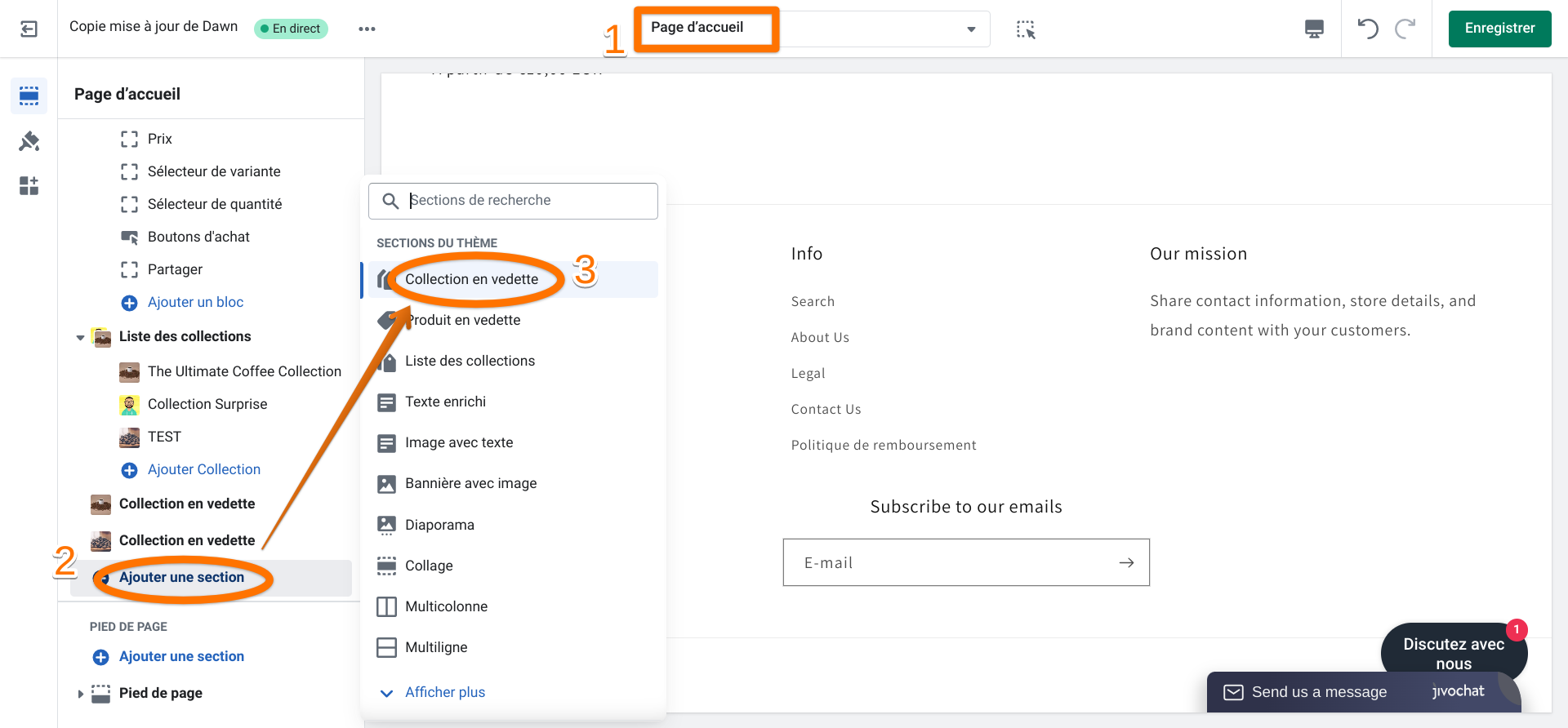The image size is (1568, 728).
Task: Choose Diaporama from the sections list
Action: click(439, 525)
